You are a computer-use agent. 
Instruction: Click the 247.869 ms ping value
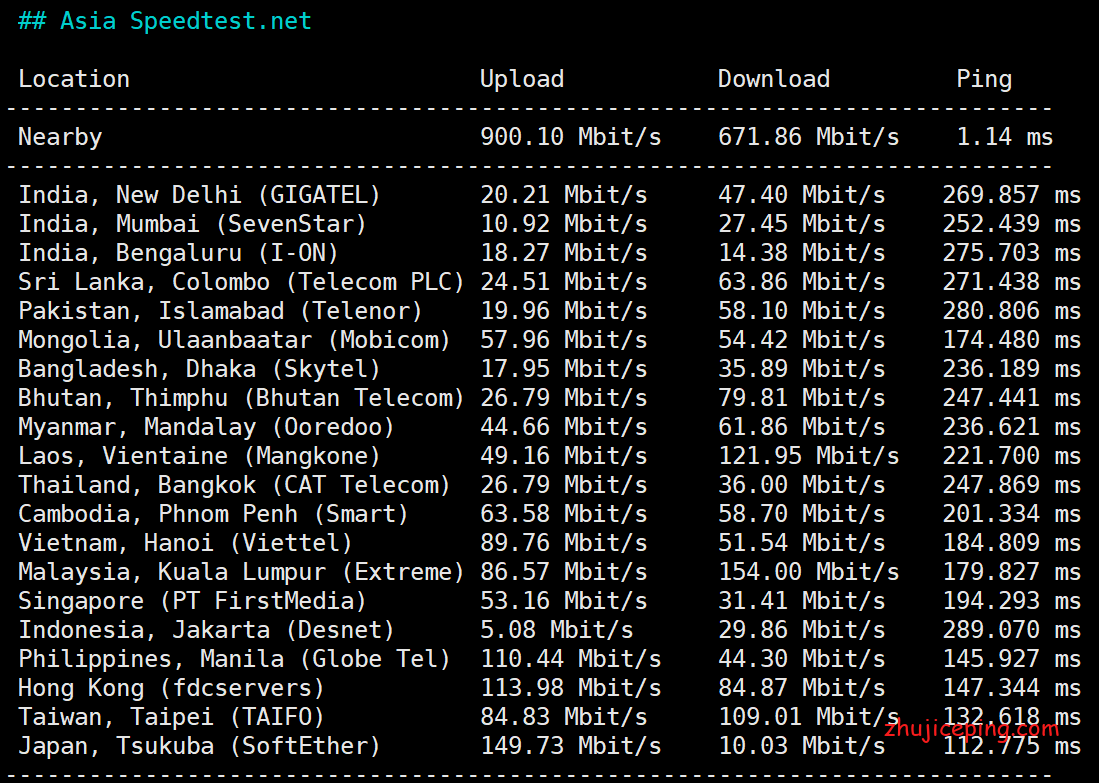(1012, 485)
